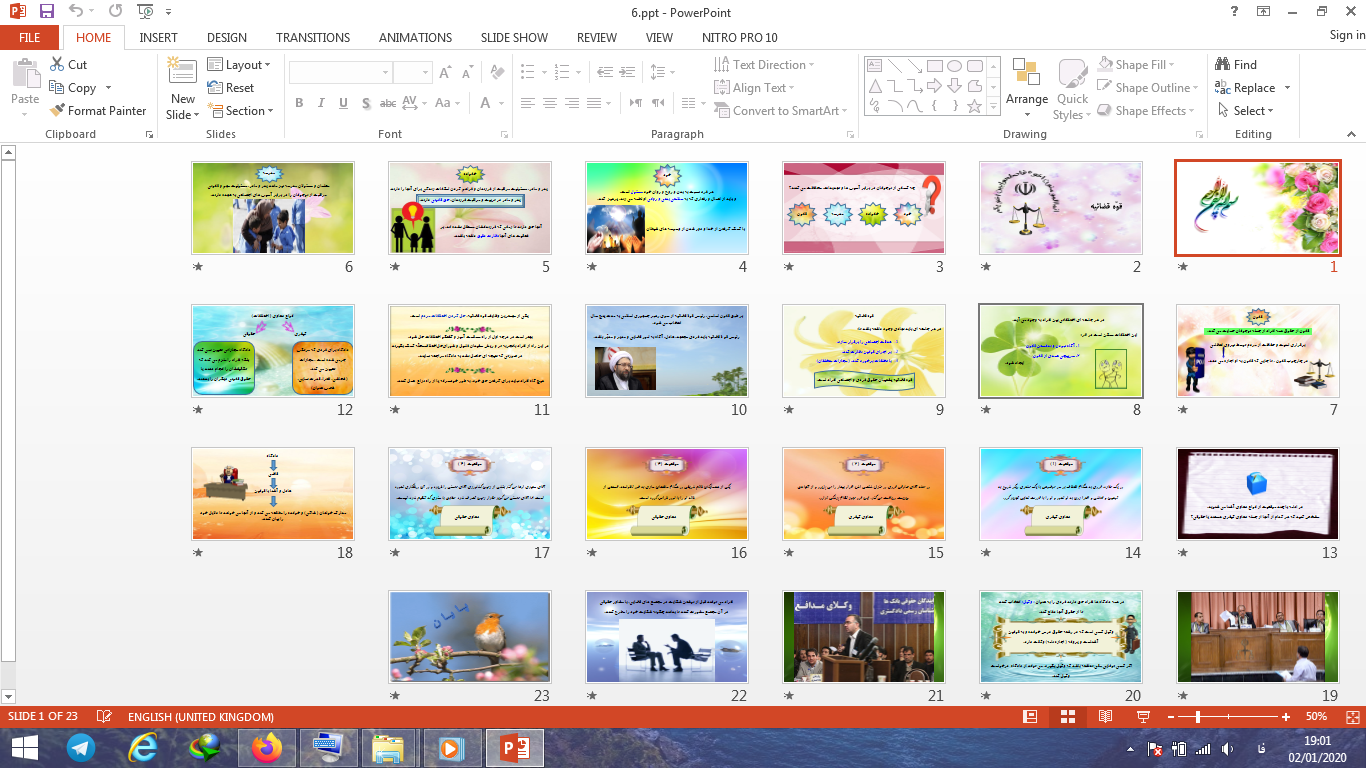Click the Format Painter tool
The width and height of the screenshot is (1366, 768).
(98, 111)
